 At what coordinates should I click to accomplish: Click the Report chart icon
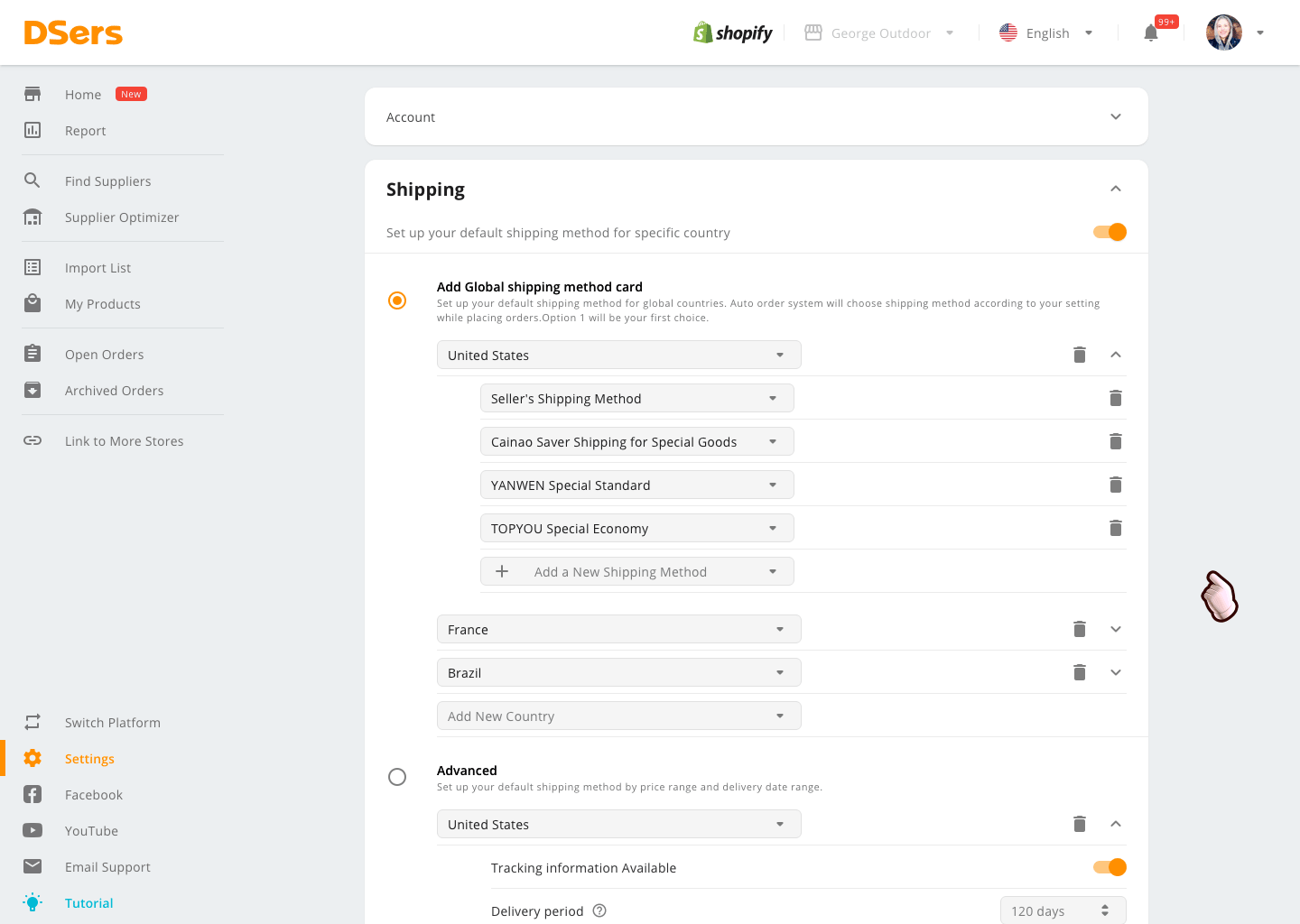[32, 130]
